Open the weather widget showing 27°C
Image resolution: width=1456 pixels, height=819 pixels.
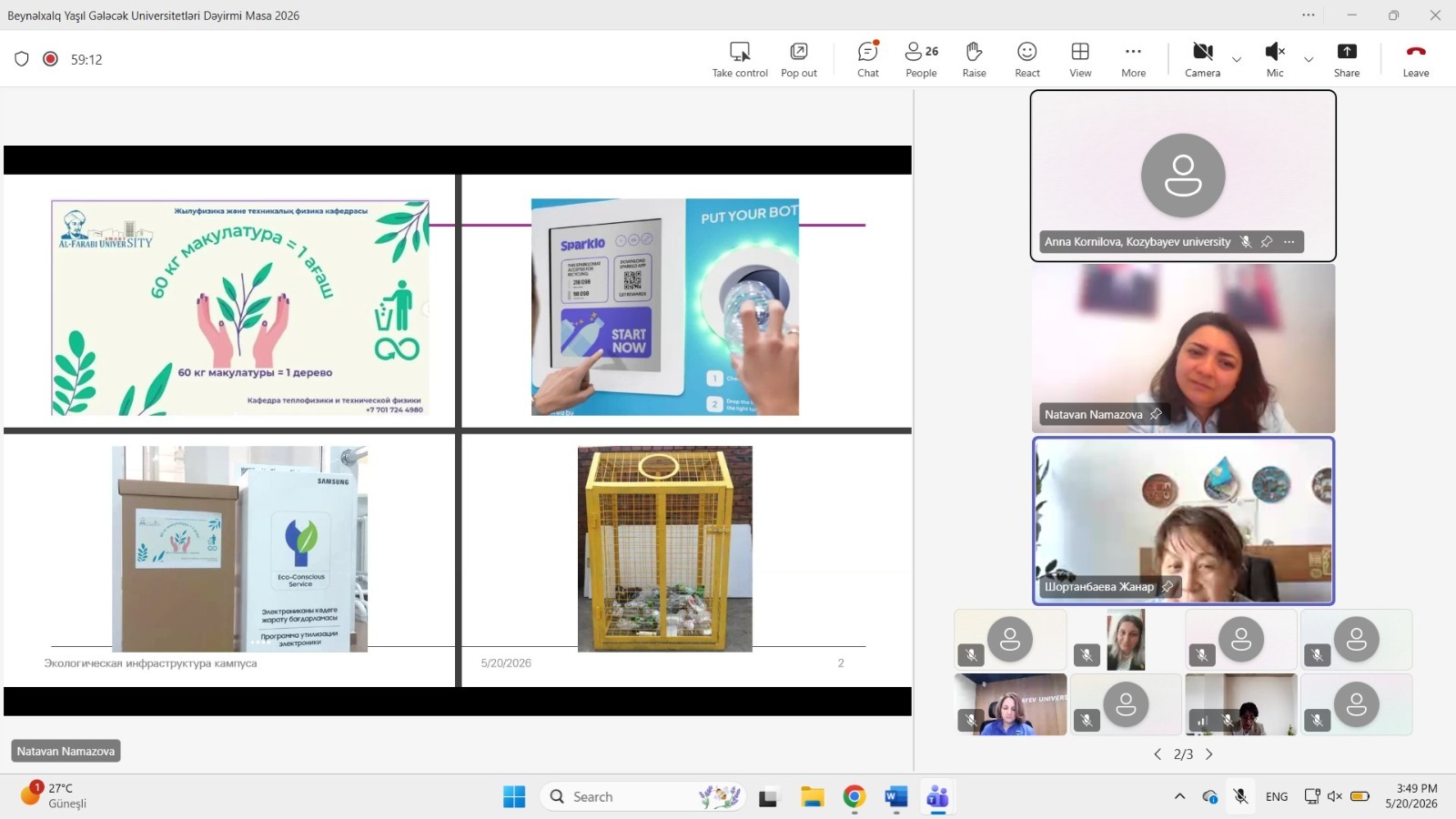tap(55, 795)
